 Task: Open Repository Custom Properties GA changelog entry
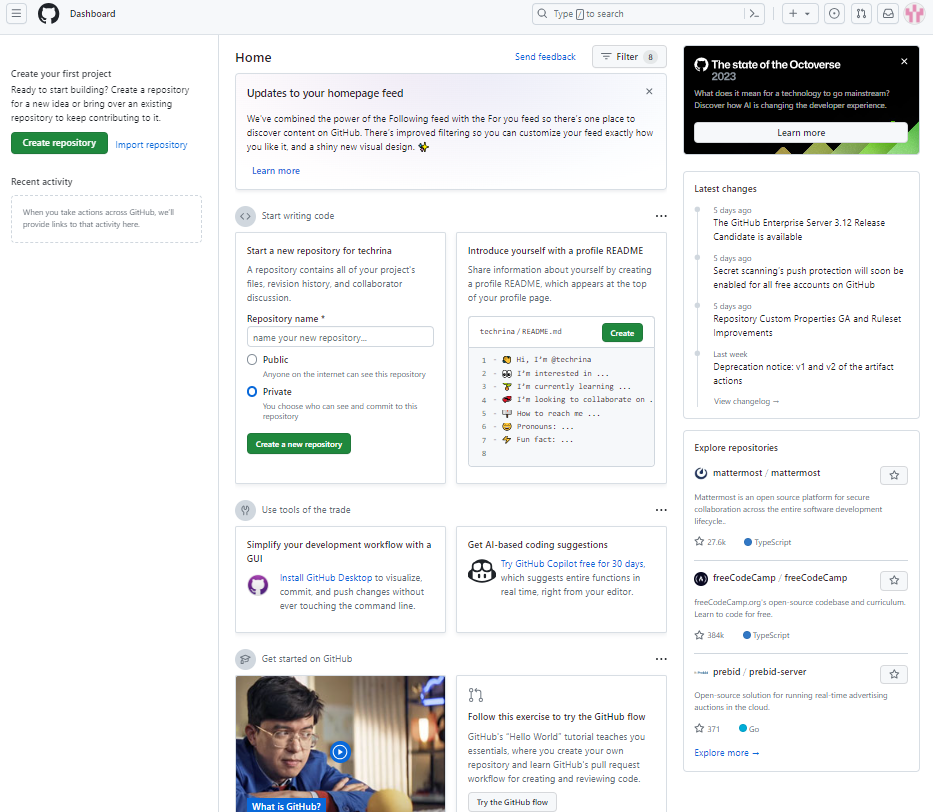[807, 325]
